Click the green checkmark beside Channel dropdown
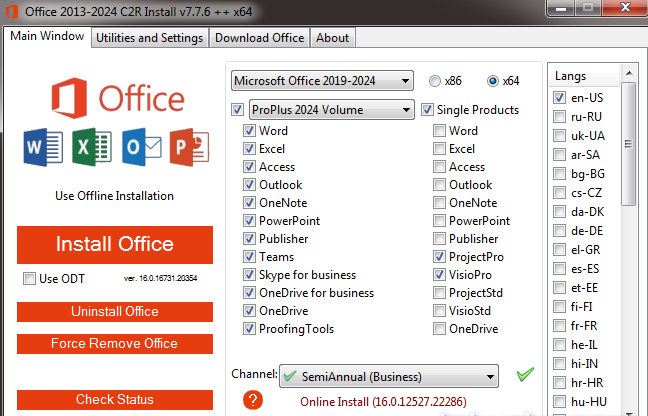Viewport: 648px width, 416px height. point(525,376)
